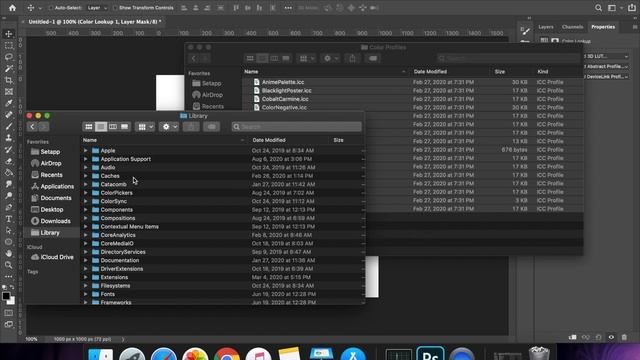Click the background color swatch

12,302
